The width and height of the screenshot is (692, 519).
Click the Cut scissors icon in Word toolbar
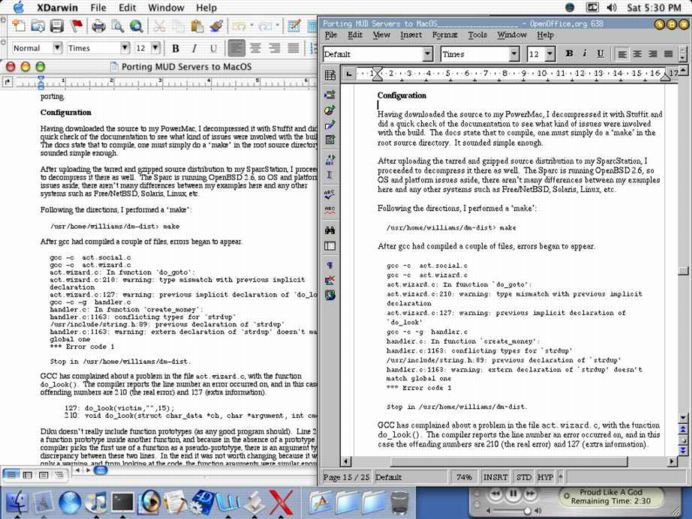click(159, 26)
